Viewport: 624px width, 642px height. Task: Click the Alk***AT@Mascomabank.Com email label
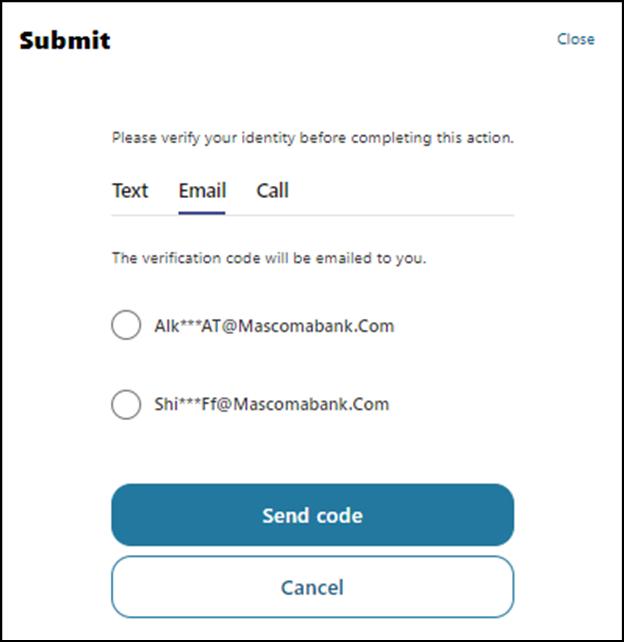click(274, 325)
